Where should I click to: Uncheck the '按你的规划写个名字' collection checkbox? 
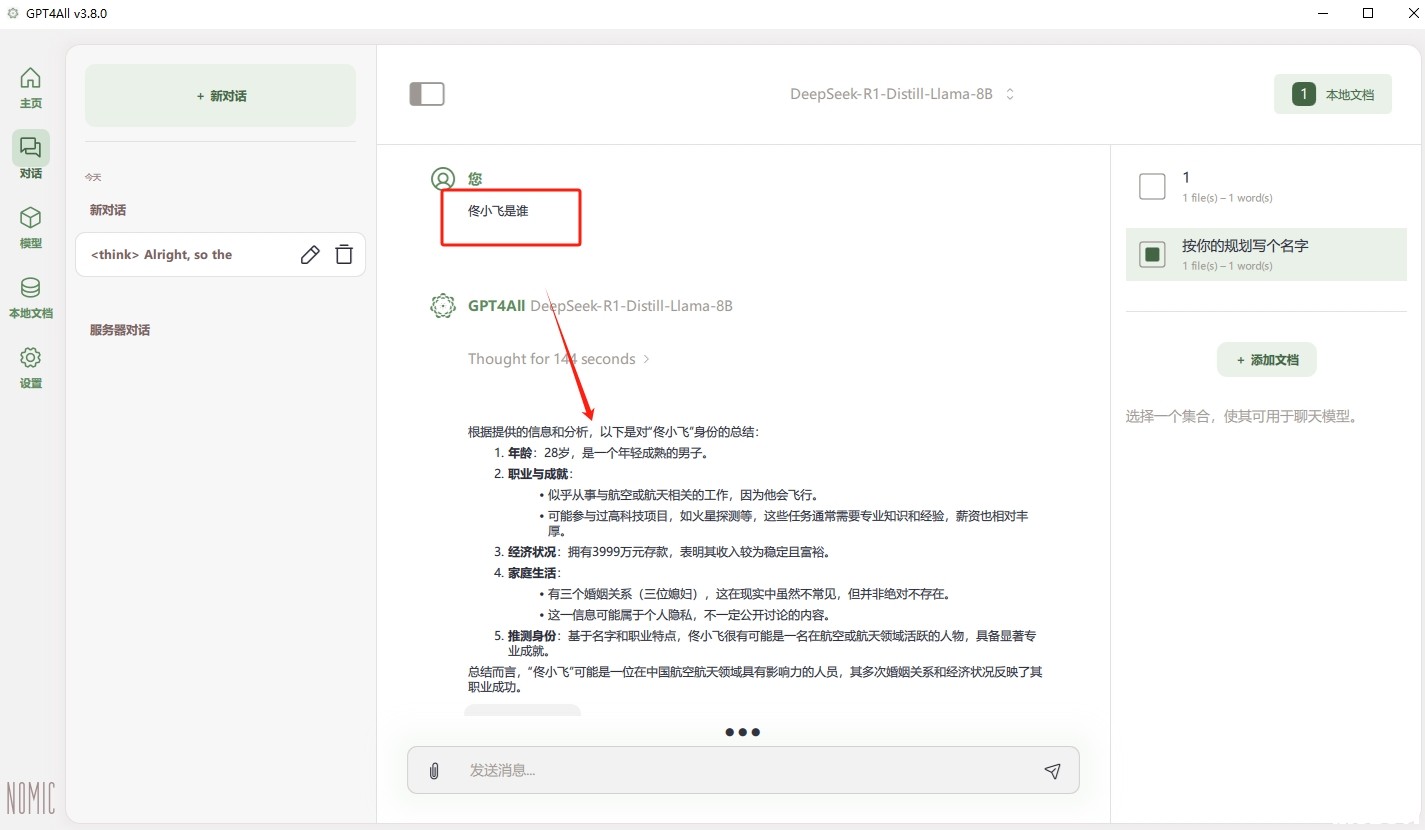point(1152,254)
